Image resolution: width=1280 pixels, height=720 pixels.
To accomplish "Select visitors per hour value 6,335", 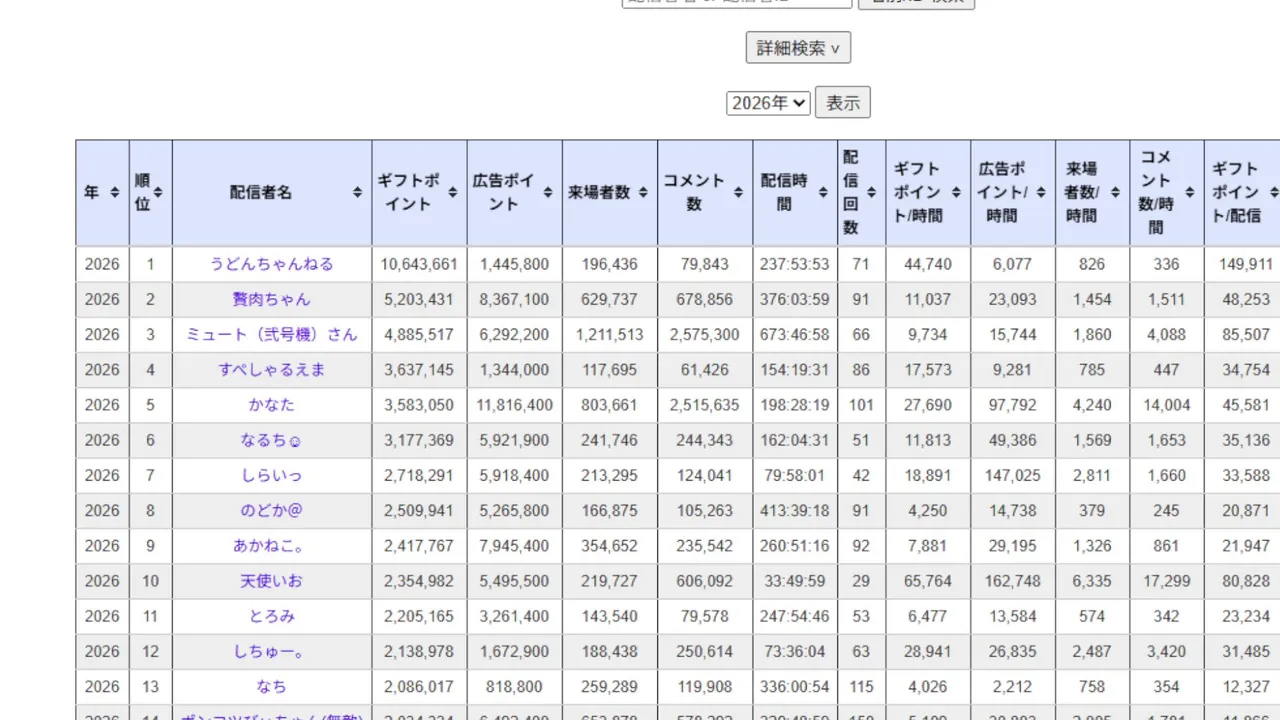I will click(1092, 581).
